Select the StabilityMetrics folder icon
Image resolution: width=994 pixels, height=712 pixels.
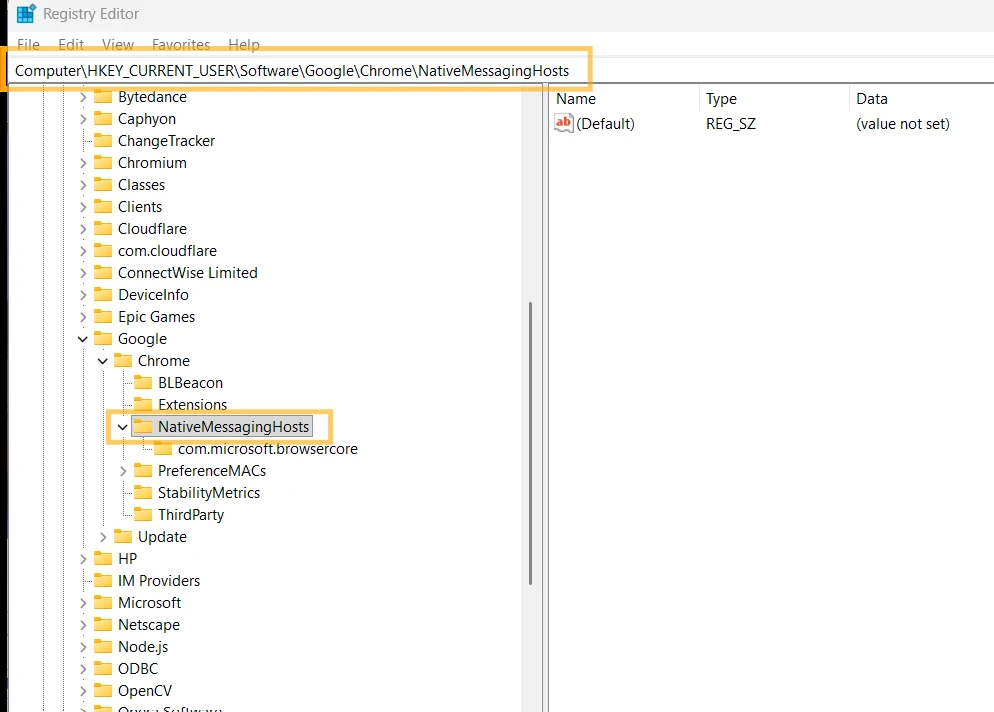point(143,493)
